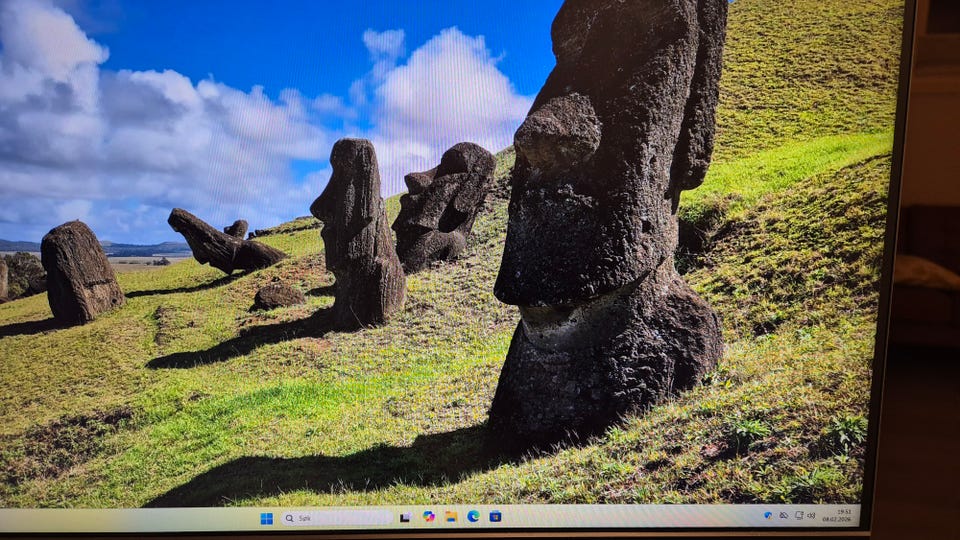Open Microsoft Store from the taskbar
Viewport: 960px width, 540px height.
coord(495,517)
